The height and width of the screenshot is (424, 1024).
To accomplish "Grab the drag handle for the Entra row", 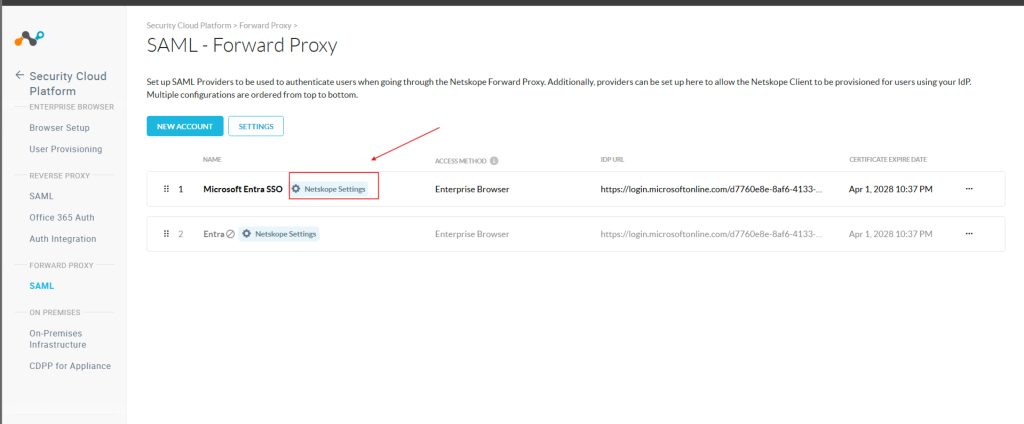I will [x=167, y=234].
